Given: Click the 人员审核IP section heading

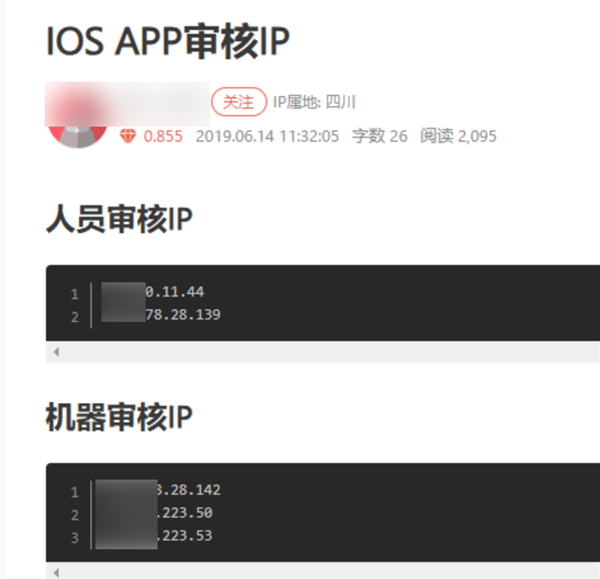Looking at the screenshot, I should tap(119, 219).
